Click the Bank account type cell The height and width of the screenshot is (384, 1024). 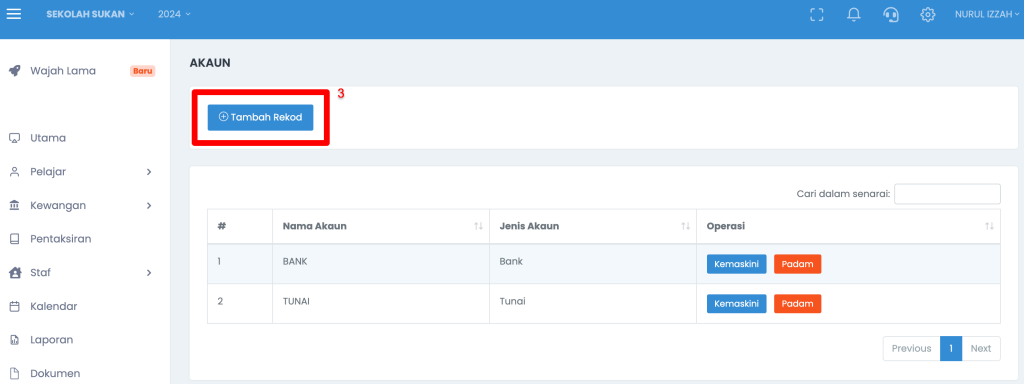pyautogui.click(x=593, y=264)
